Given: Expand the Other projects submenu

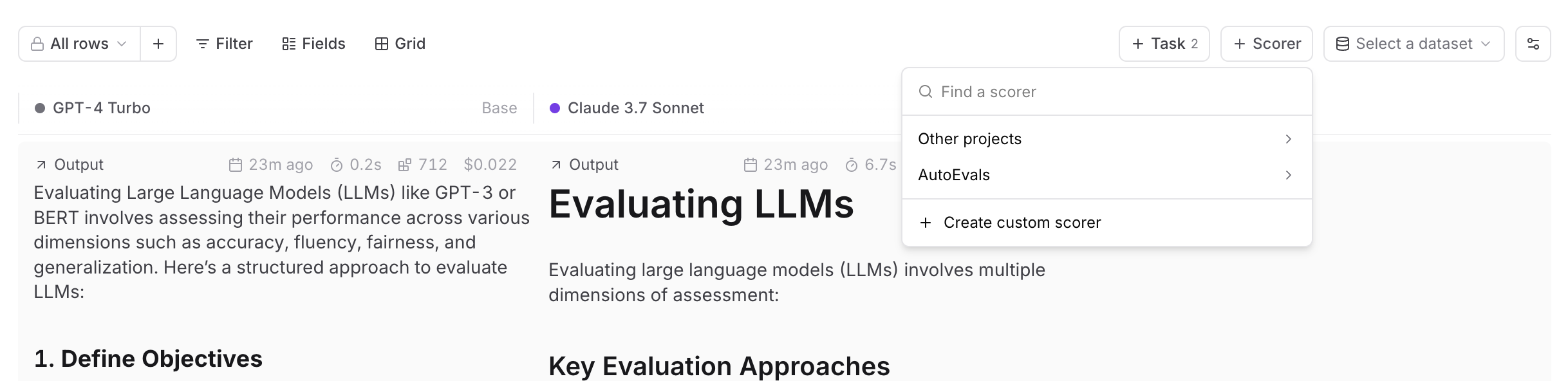Looking at the screenshot, I should pyautogui.click(x=1107, y=139).
